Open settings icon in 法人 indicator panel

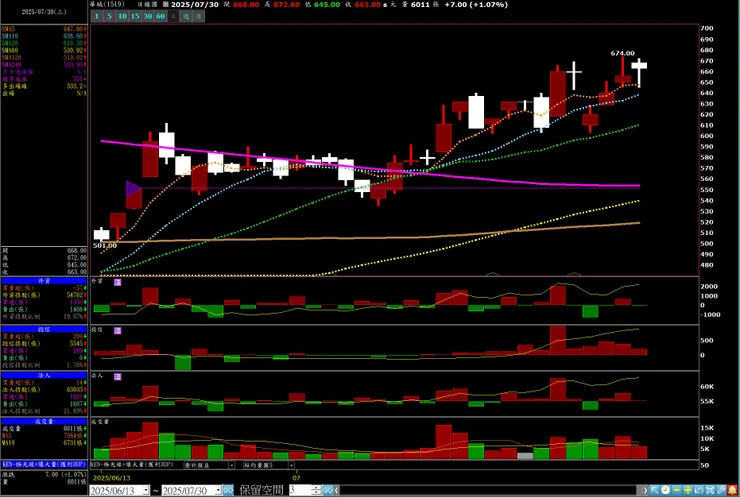(x=118, y=377)
